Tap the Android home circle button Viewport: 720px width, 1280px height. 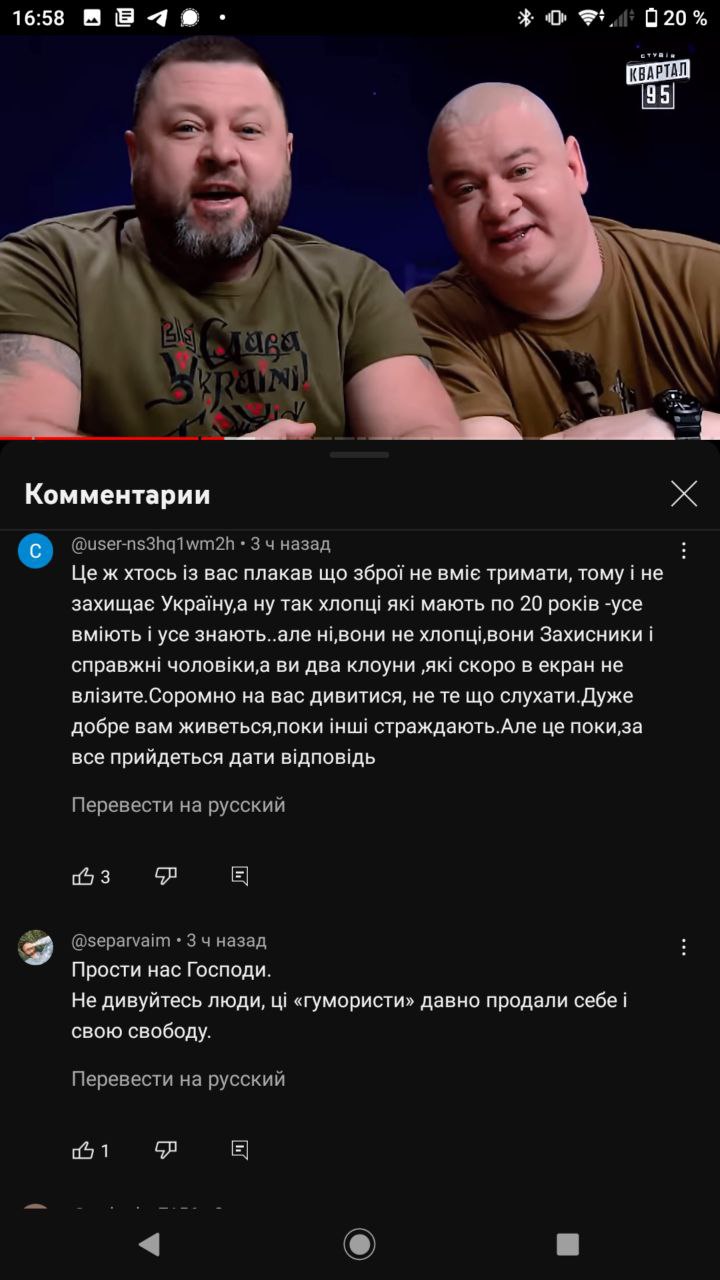(x=360, y=1244)
